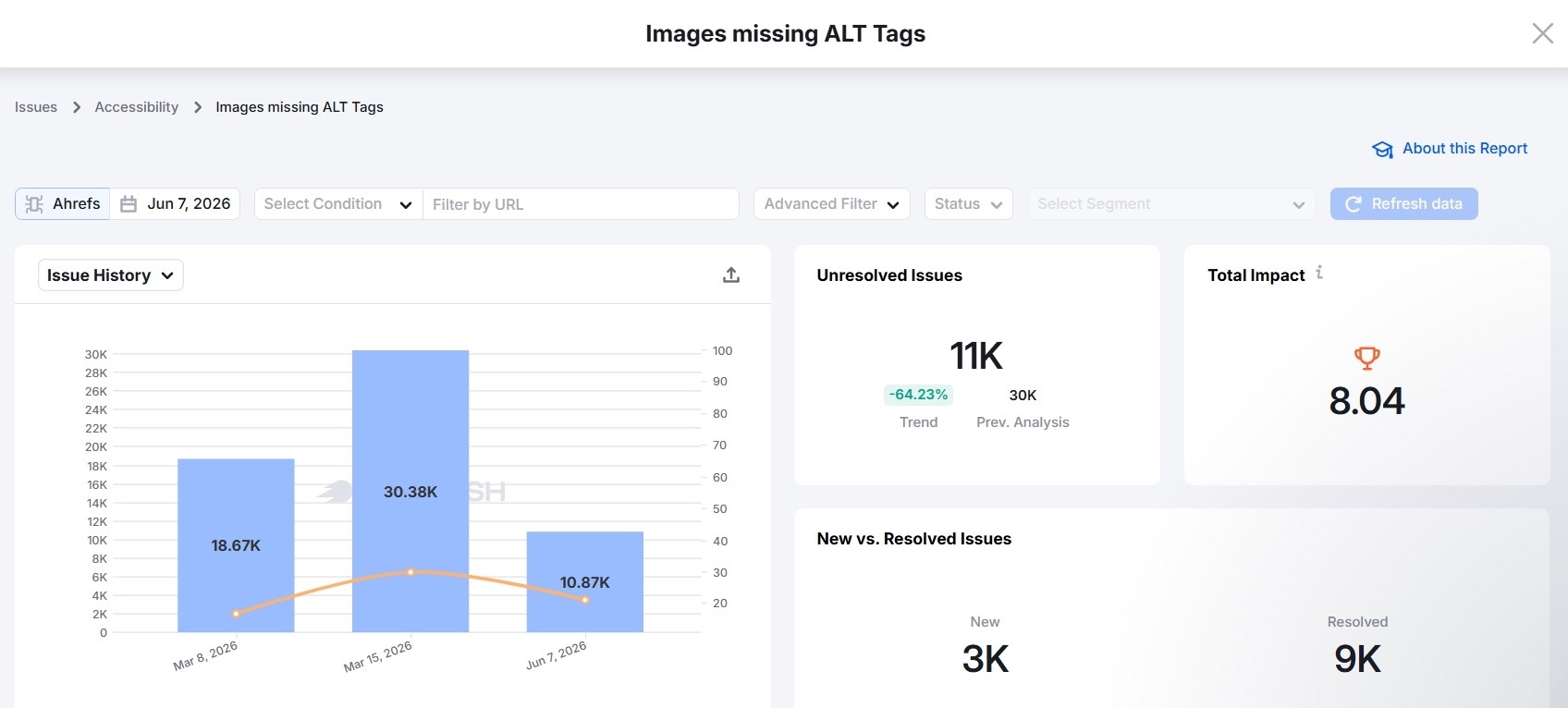Click the Jun 7, 2026 axis label

tap(557, 654)
